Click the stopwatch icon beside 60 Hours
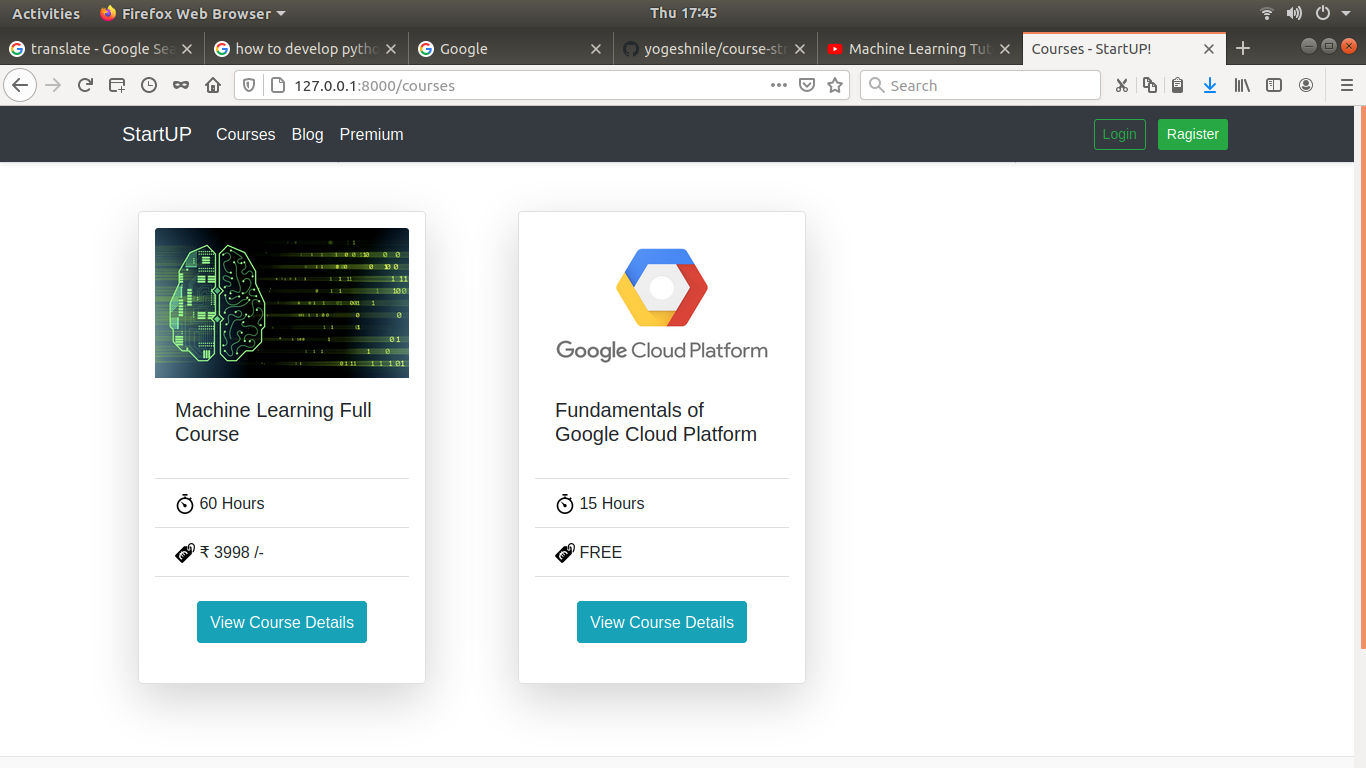This screenshot has height=768, width=1366. tap(185, 503)
